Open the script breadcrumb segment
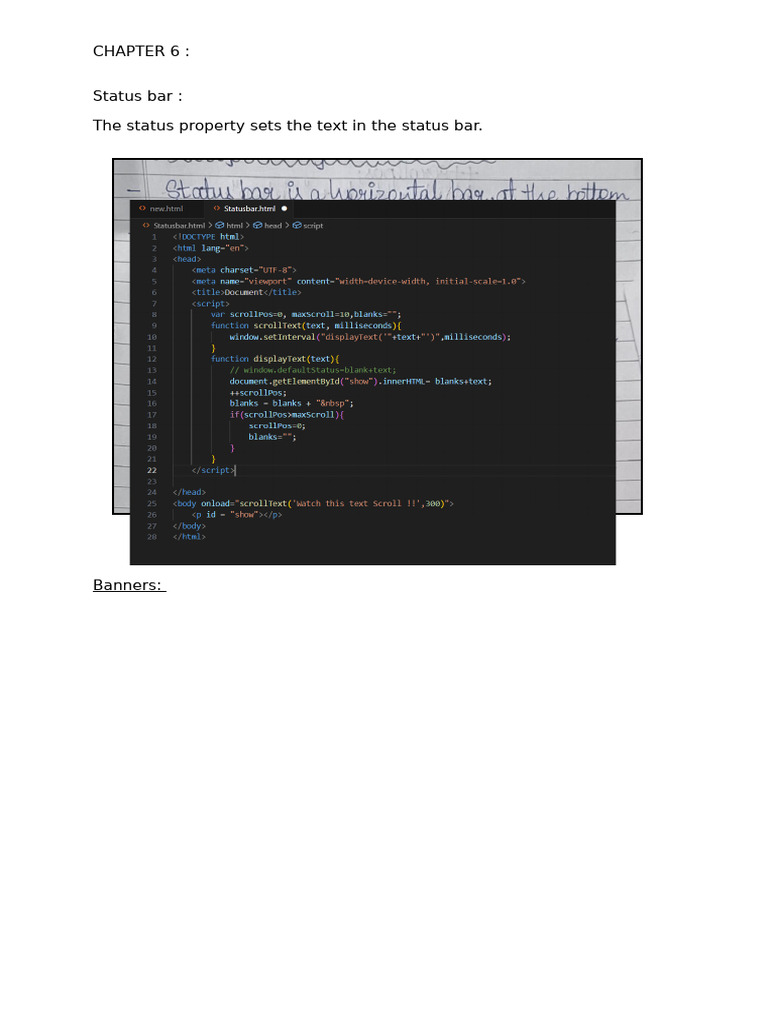The width and height of the screenshot is (768, 1024). (x=313, y=225)
